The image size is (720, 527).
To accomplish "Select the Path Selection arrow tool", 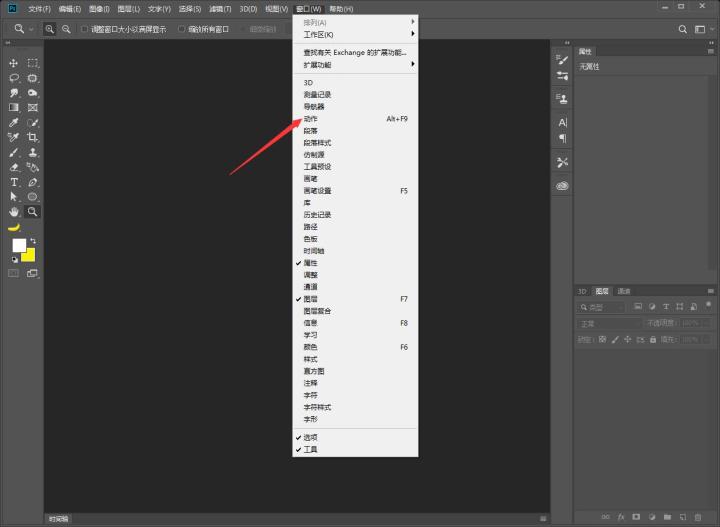I will (x=13, y=197).
